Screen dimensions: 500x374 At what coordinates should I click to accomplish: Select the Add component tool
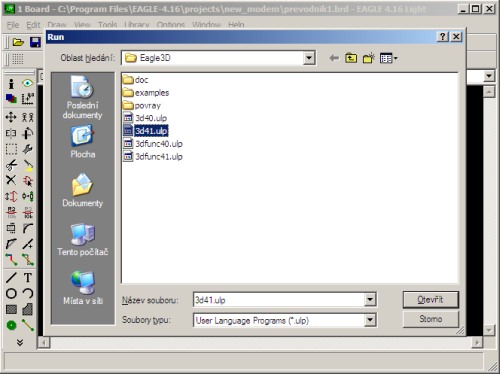point(28,180)
